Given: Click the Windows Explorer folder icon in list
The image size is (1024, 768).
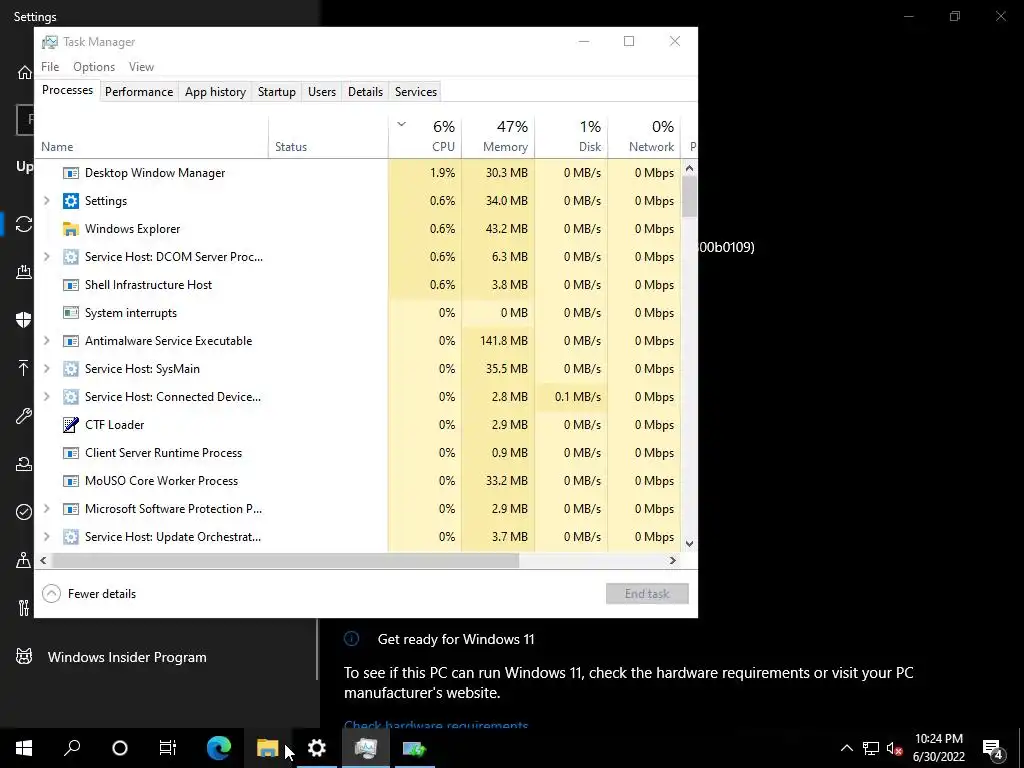Looking at the screenshot, I should pyautogui.click(x=71, y=229).
